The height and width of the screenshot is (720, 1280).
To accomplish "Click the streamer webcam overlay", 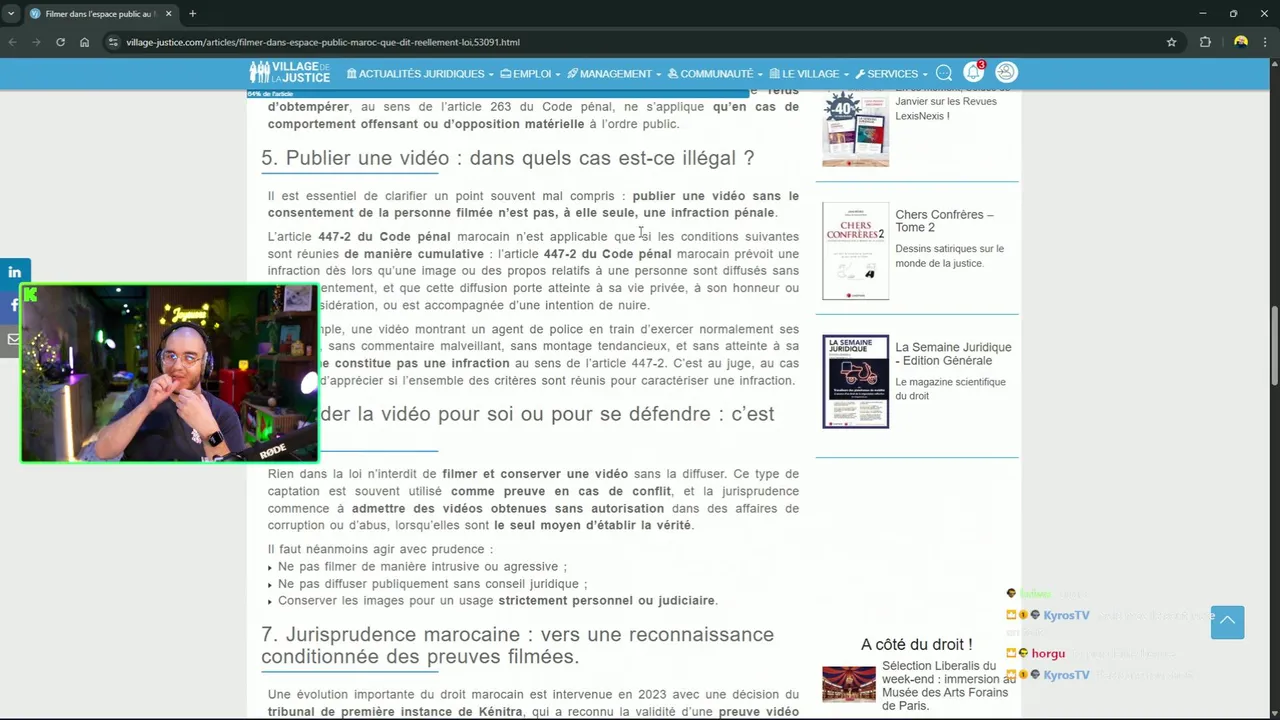I will [170, 374].
